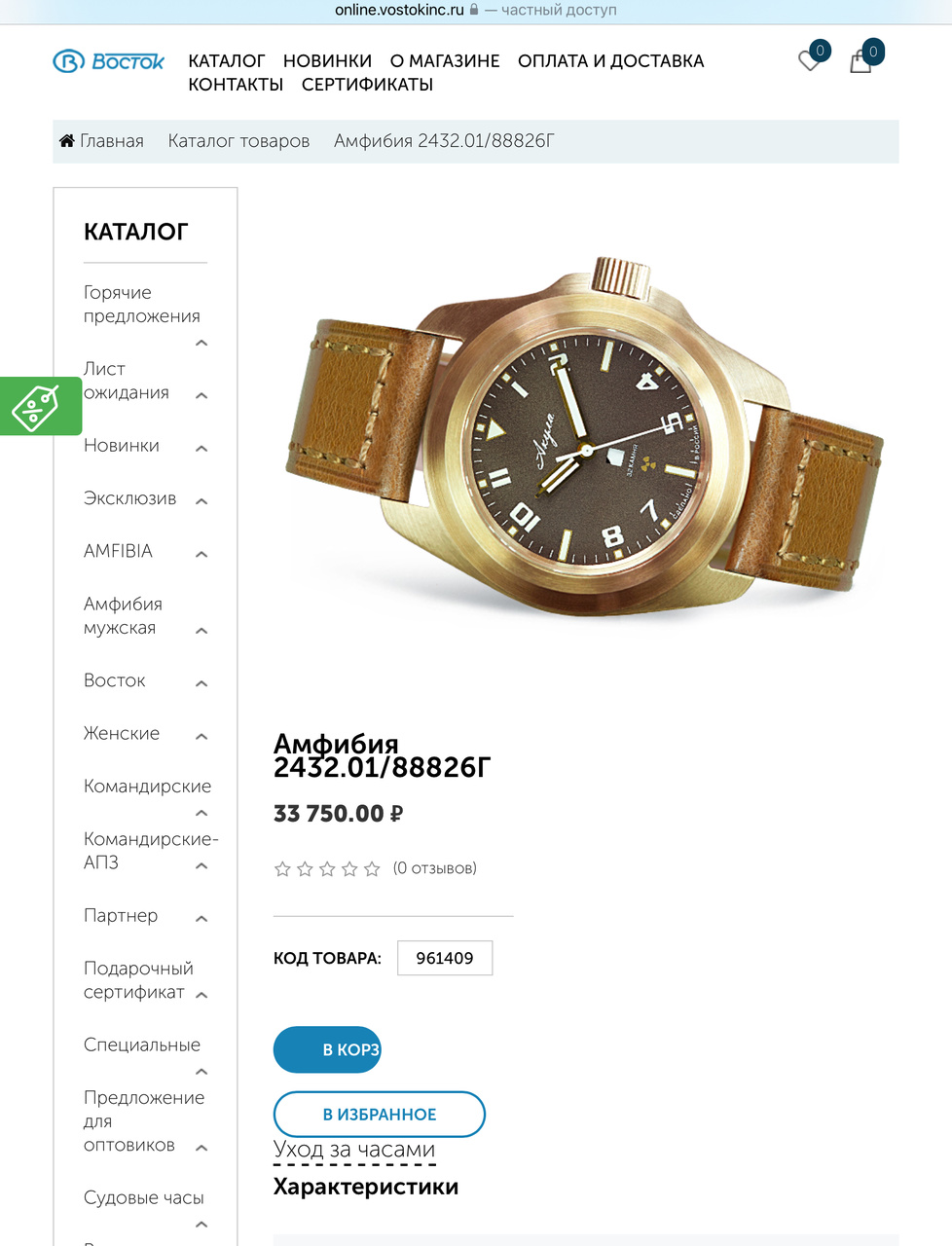The image size is (952, 1246).
Task: Rate the product with the fifth star
Action: coord(372,869)
